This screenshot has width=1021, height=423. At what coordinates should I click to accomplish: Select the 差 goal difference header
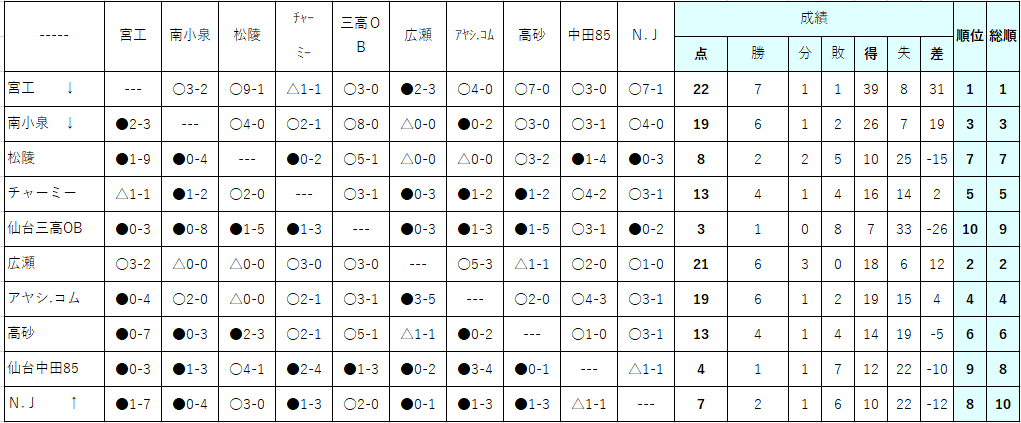coord(936,54)
